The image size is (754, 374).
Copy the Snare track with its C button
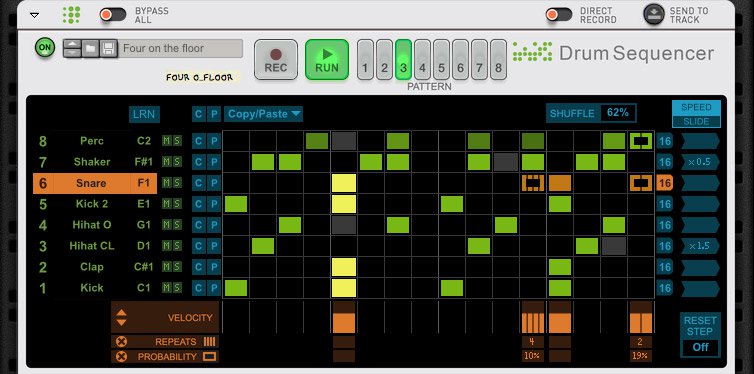(198, 183)
